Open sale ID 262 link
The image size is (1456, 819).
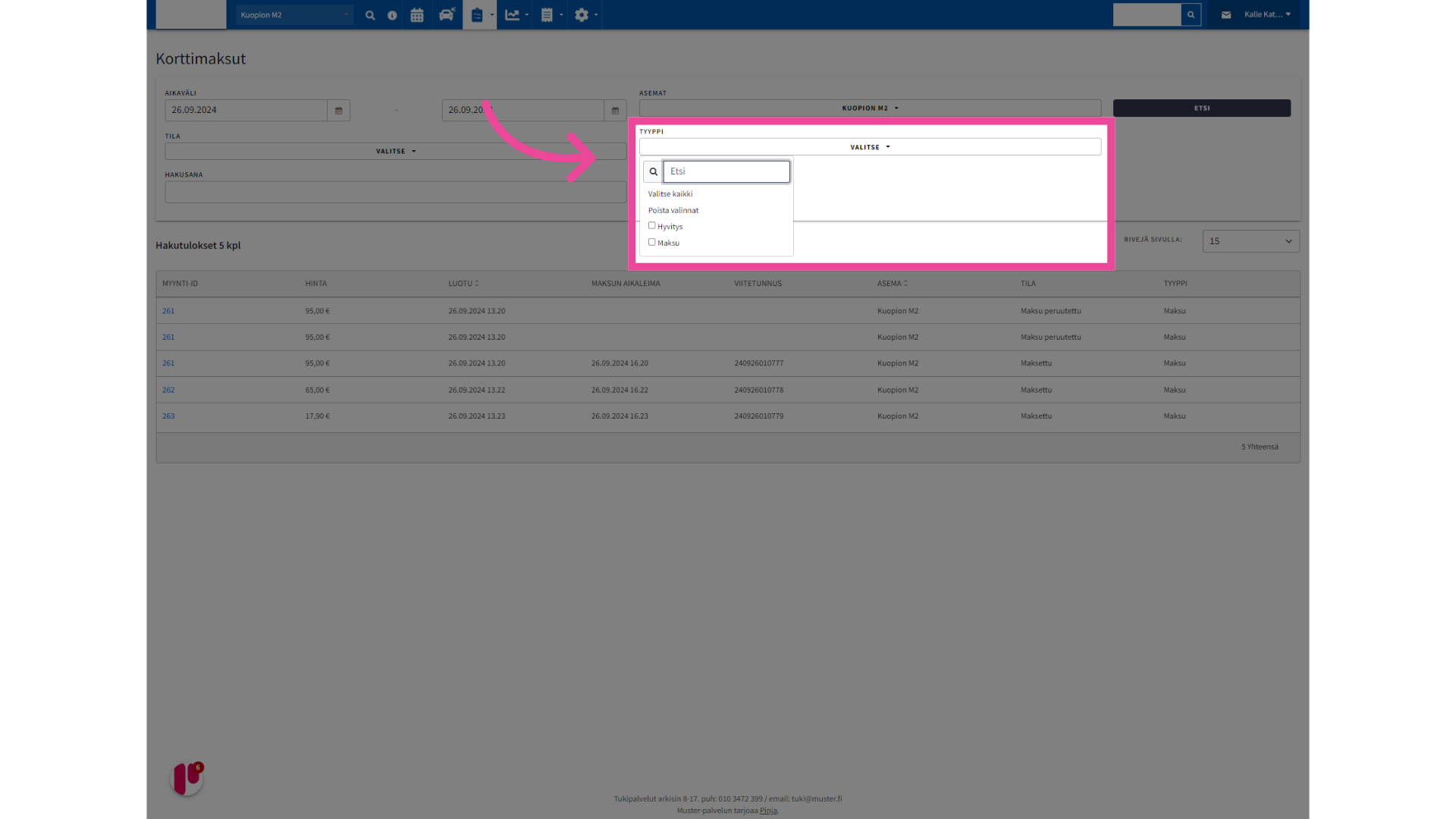click(x=168, y=390)
